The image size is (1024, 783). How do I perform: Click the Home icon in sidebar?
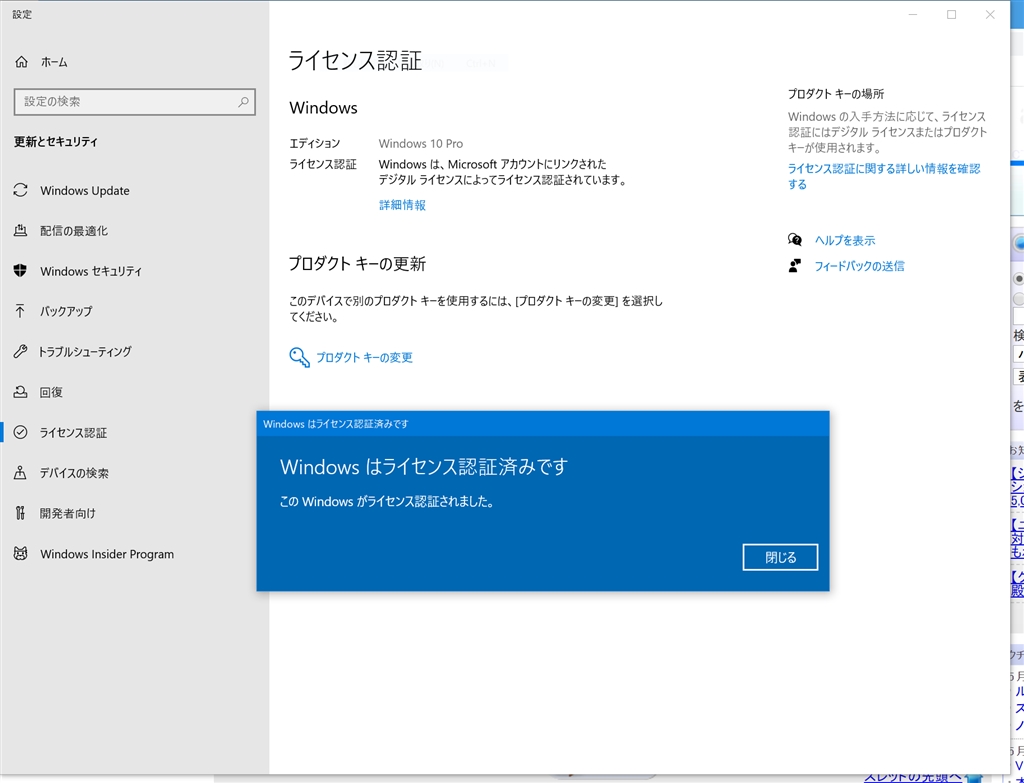[x=22, y=62]
